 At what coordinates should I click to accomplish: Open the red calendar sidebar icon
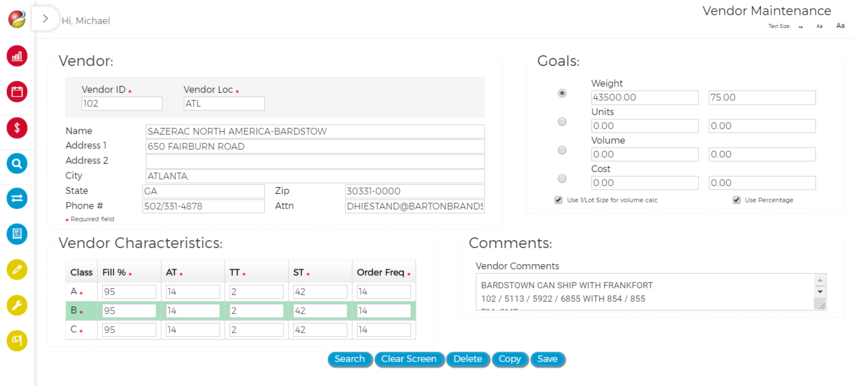coord(17,91)
